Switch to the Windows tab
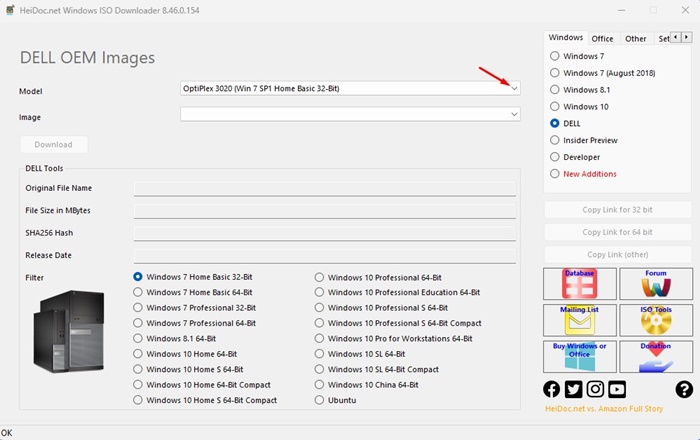Screen dimensions: 700x440 point(566,37)
